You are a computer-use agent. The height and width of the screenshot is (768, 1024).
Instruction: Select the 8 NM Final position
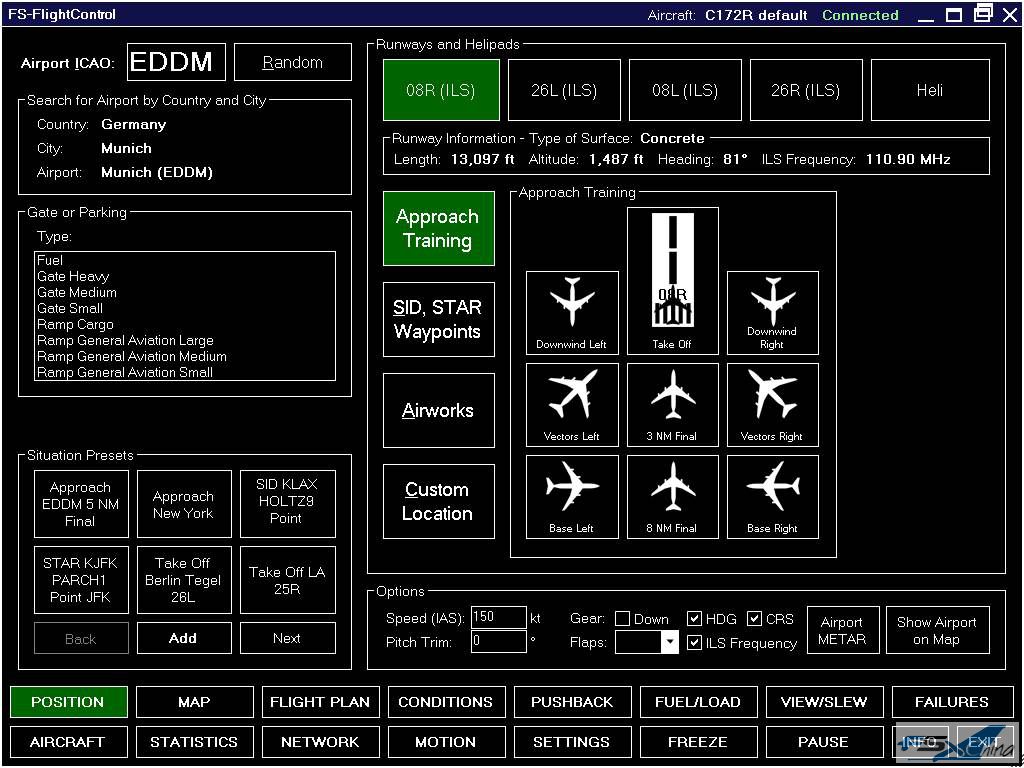pos(673,497)
